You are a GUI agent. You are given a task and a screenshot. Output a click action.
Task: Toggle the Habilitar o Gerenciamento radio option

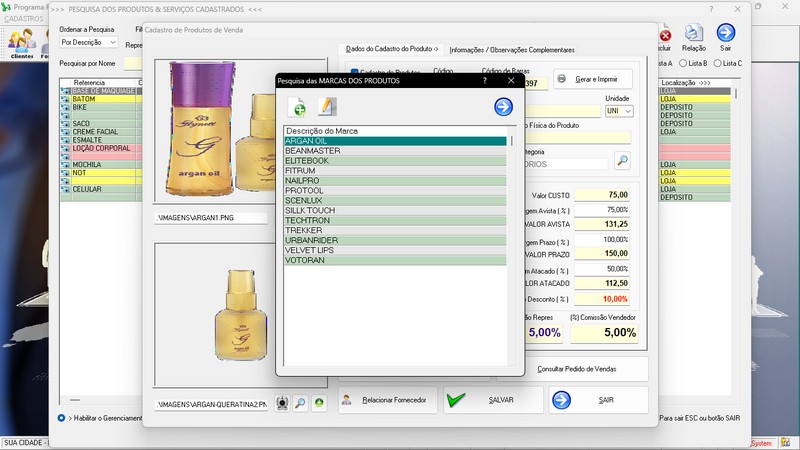pyautogui.click(x=62, y=416)
